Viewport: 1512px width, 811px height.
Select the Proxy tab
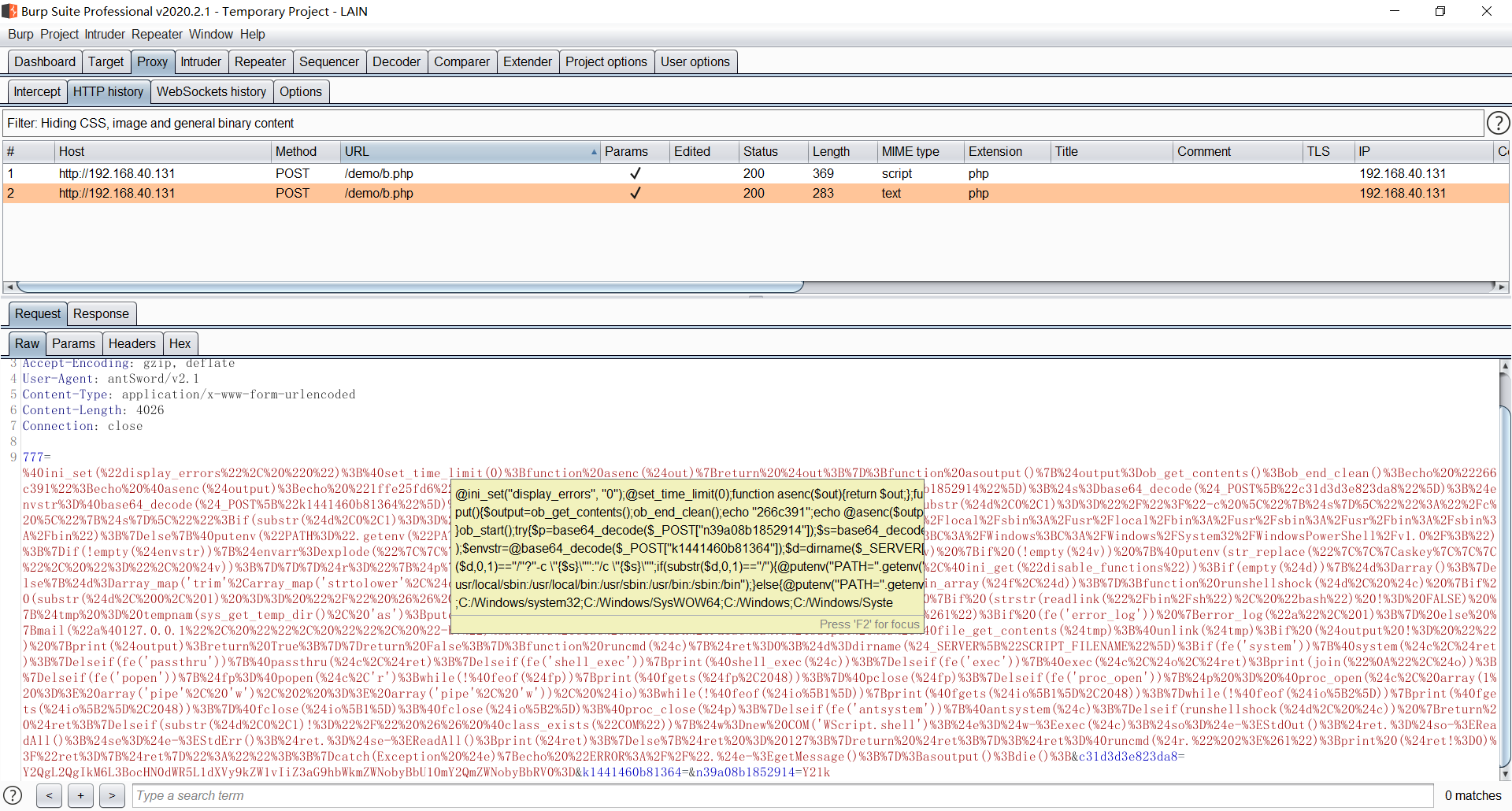(152, 61)
